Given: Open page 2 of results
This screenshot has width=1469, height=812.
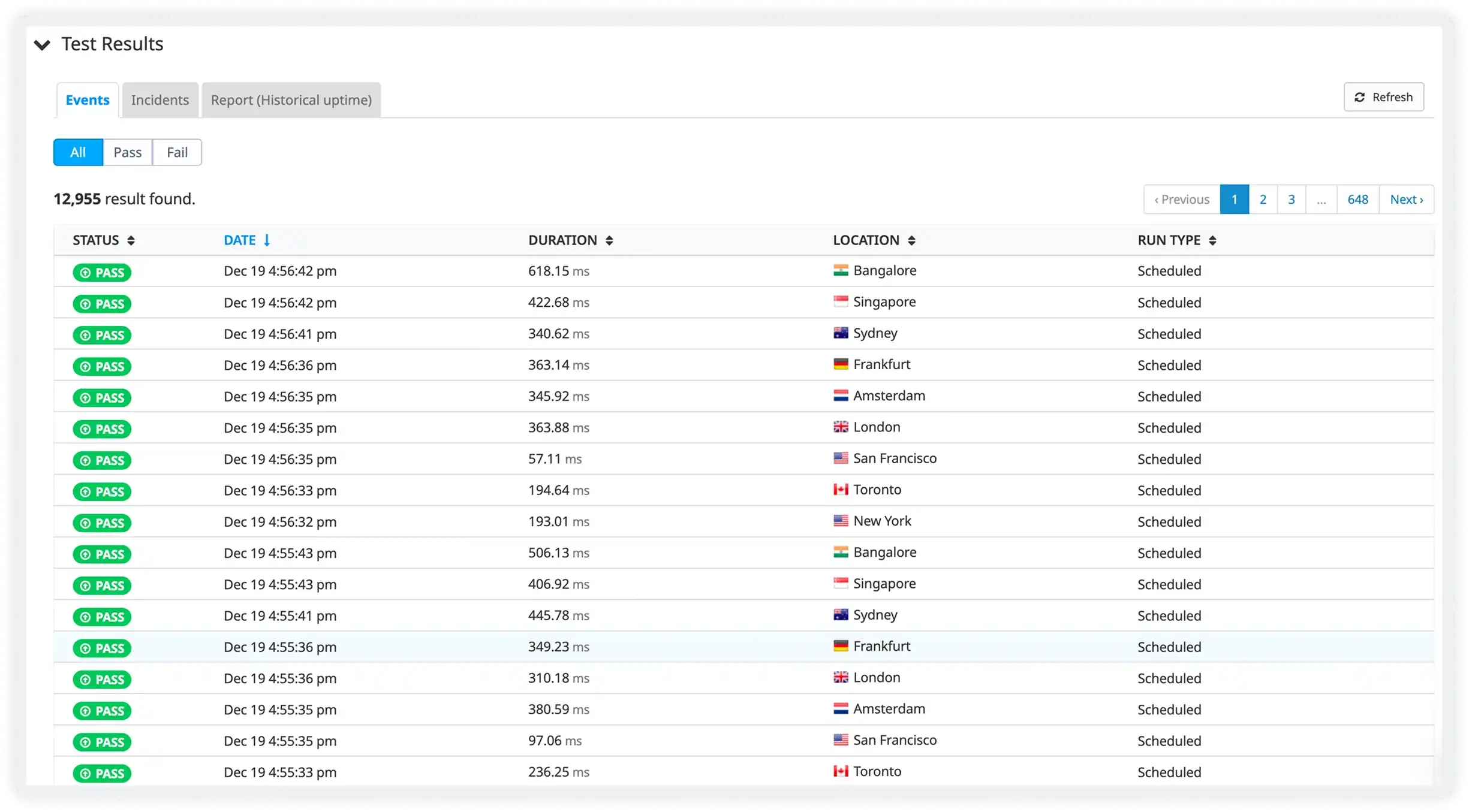Looking at the screenshot, I should click(1263, 199).
